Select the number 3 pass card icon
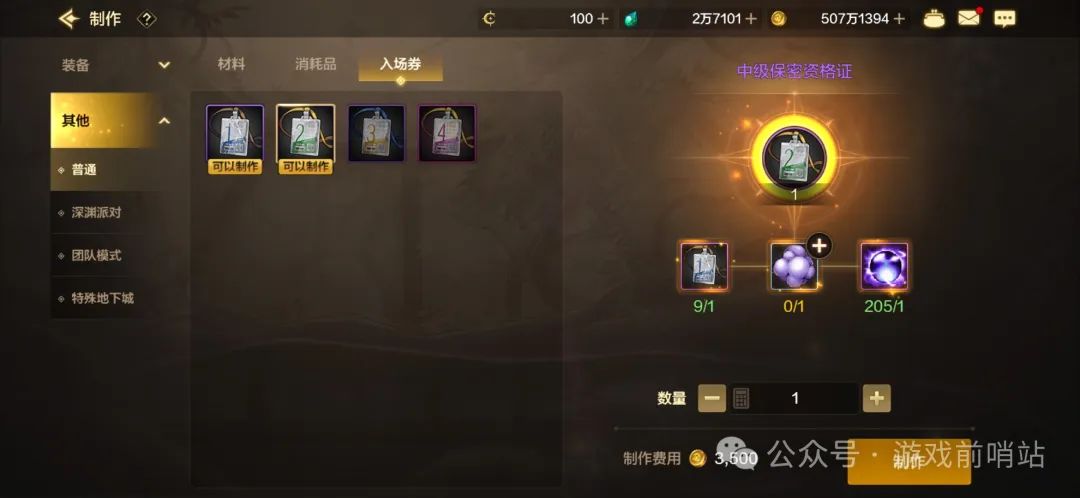Screen dimensions: 1080x498 tap(376, 134)
